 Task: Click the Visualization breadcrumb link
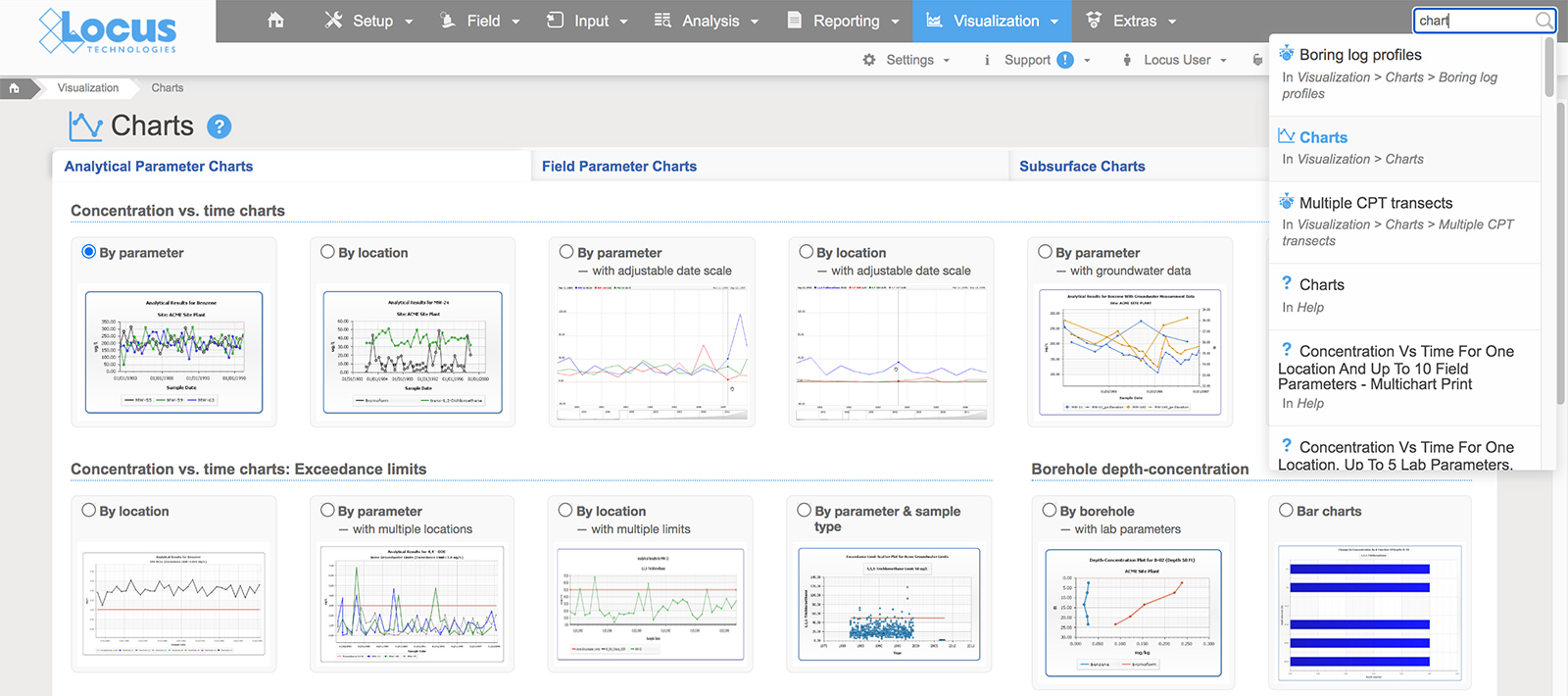point(88,88)
